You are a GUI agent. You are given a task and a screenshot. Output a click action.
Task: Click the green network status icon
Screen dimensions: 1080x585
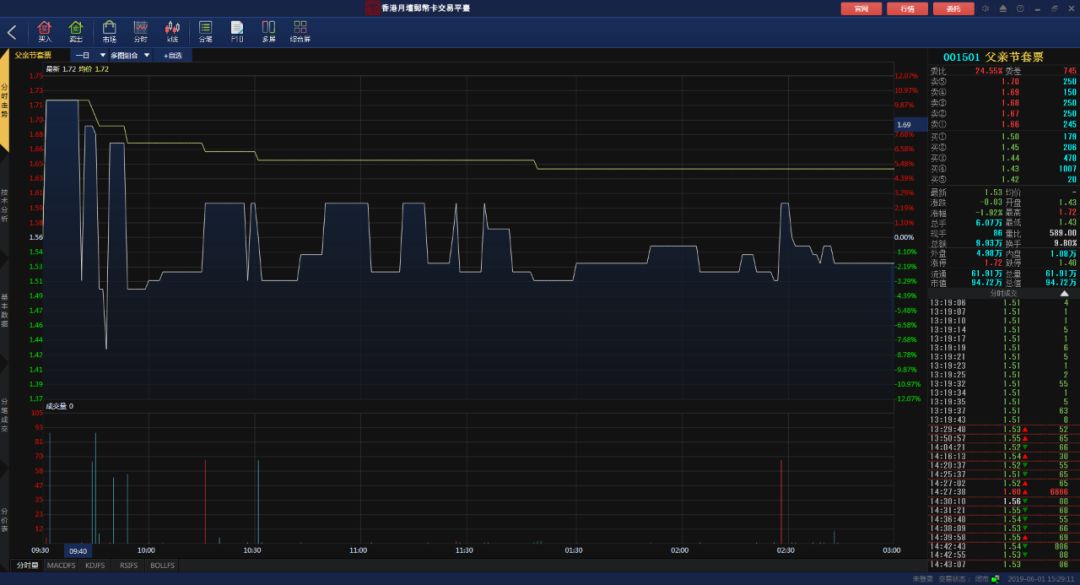pyautogui.click(x=995, y=579)
